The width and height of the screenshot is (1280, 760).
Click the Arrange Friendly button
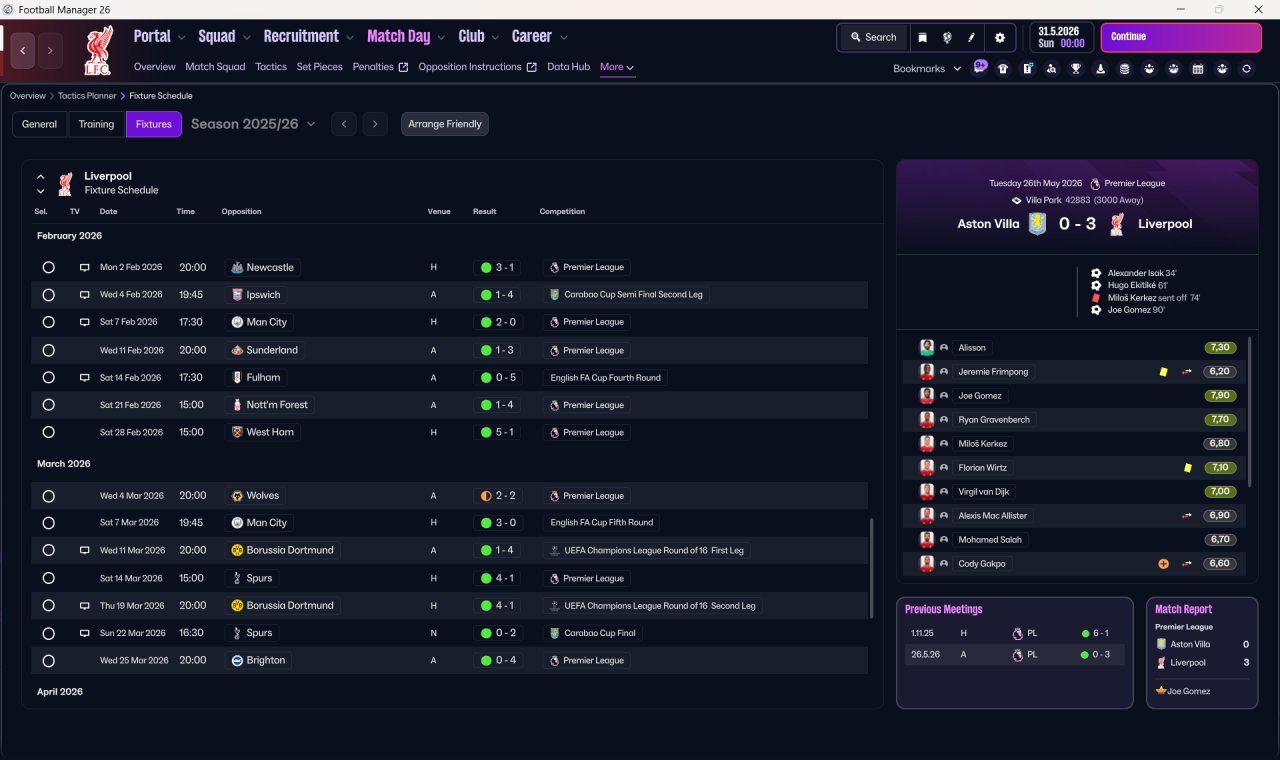point(445,124)
